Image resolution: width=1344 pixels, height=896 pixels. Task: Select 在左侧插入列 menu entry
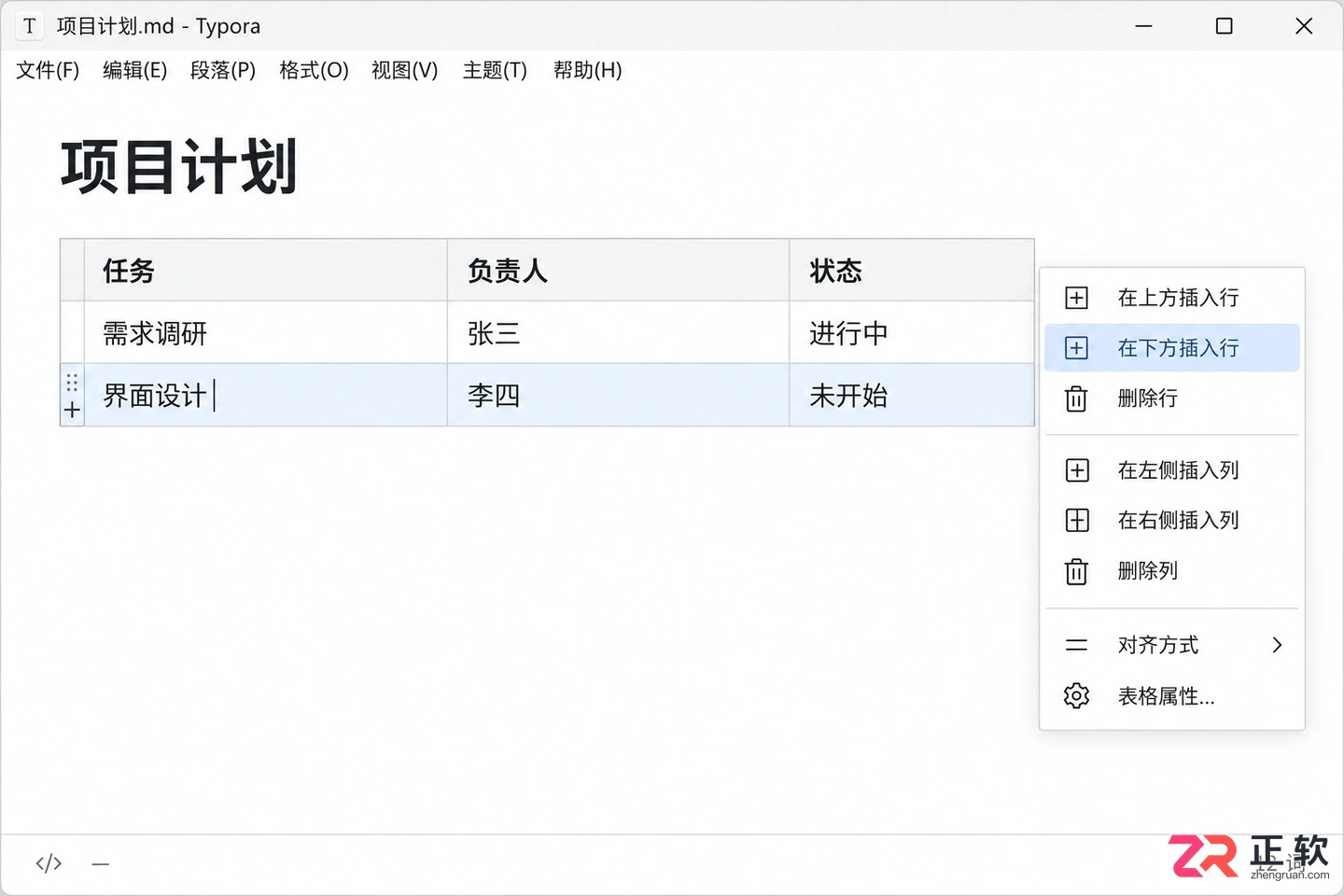[1172, 470]
